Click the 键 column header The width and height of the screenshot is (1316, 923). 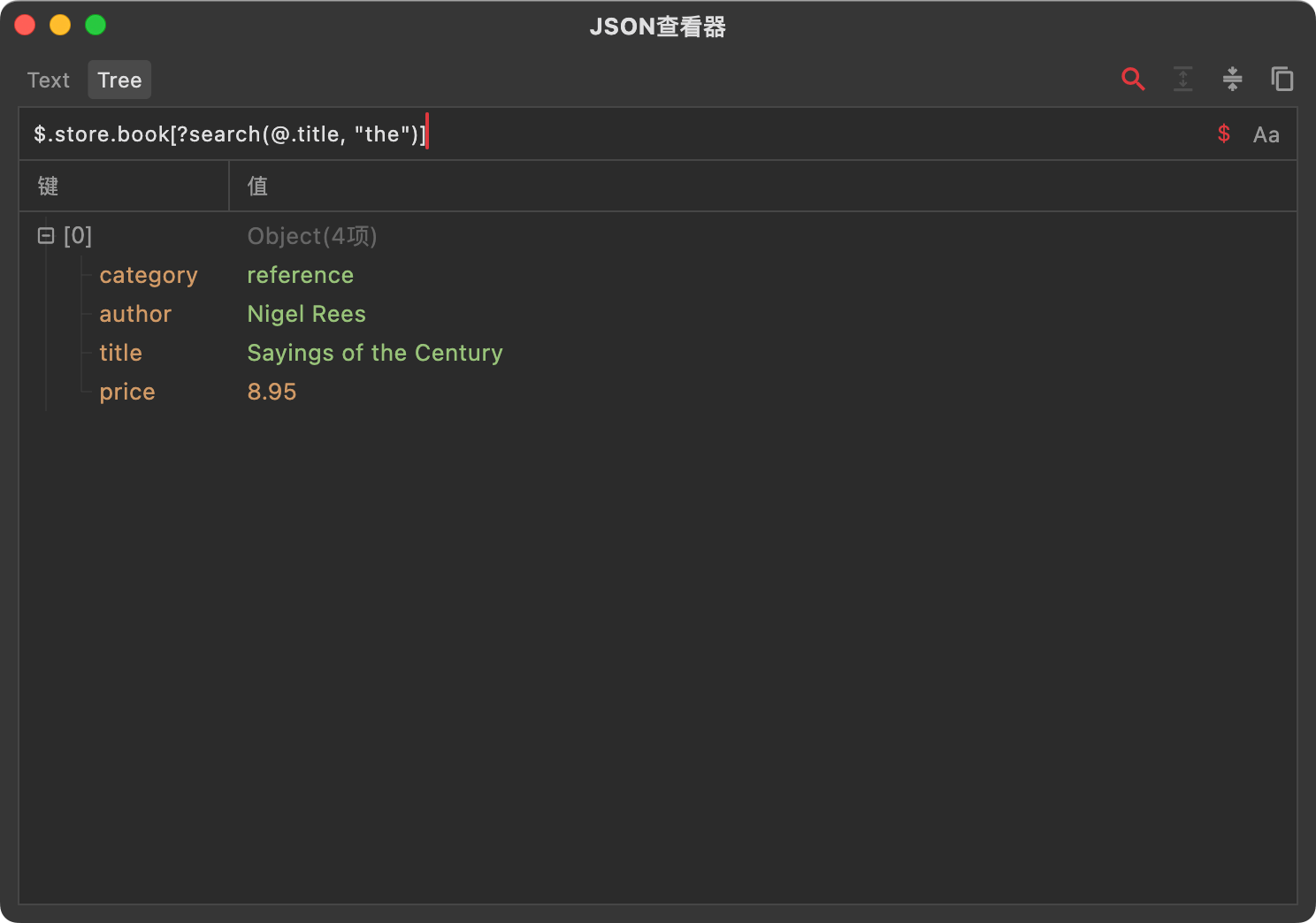click(49, 187)
